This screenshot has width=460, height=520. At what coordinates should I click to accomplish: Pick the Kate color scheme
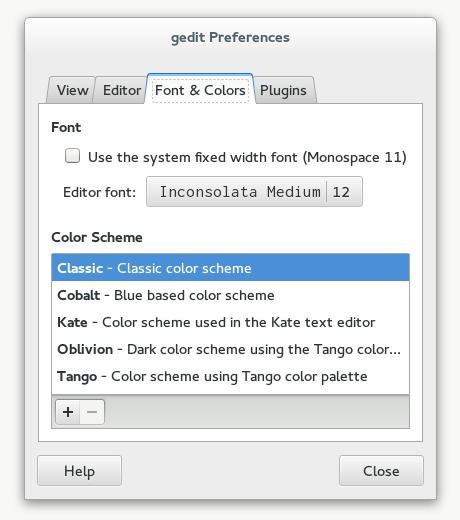(230, 322)
